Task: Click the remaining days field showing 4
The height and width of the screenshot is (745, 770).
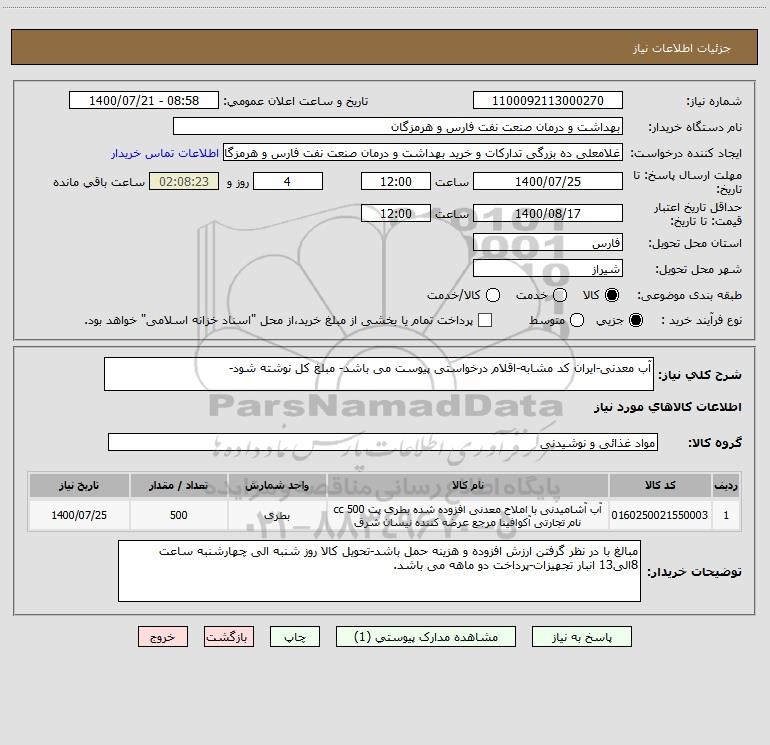Action: click(x=288, y=181)
